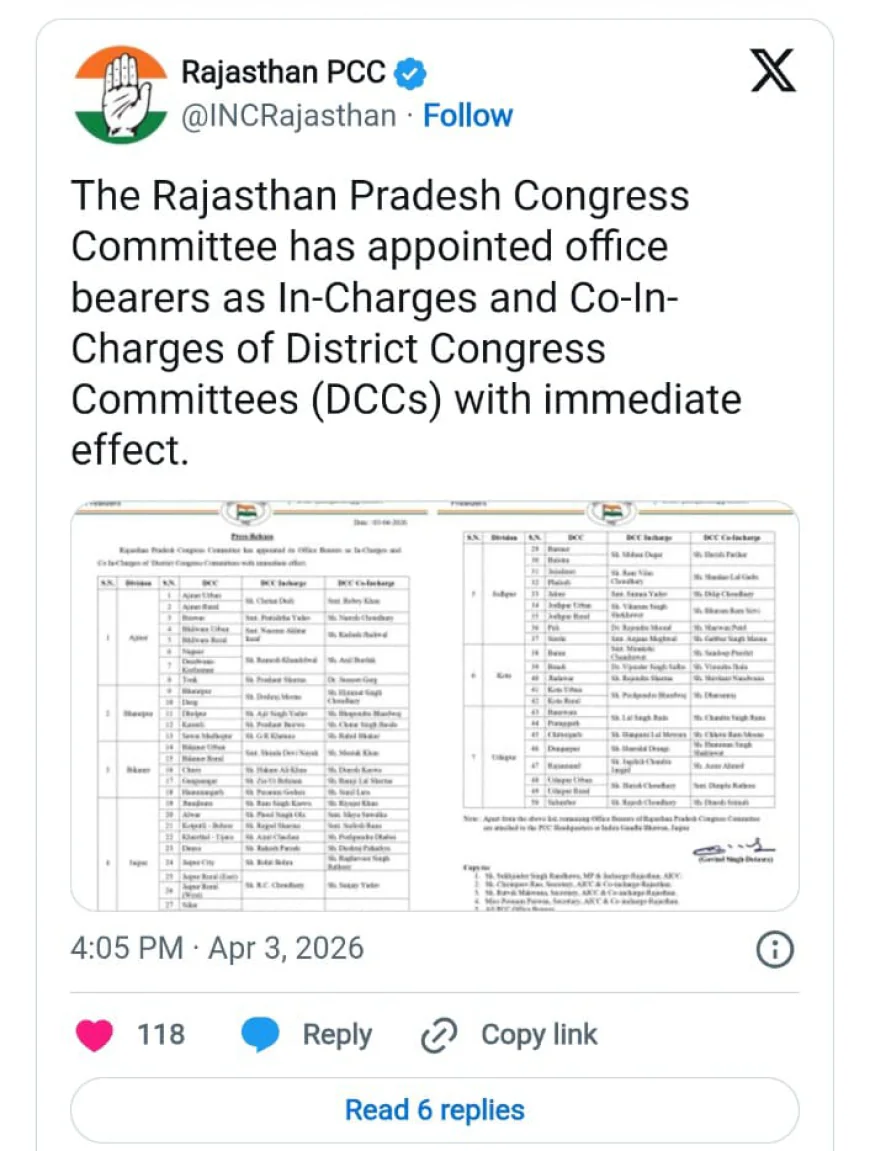Viewport: 870px width, 1151px height.
Task: Open the attached press release image
Action: [x=435, y=705]
